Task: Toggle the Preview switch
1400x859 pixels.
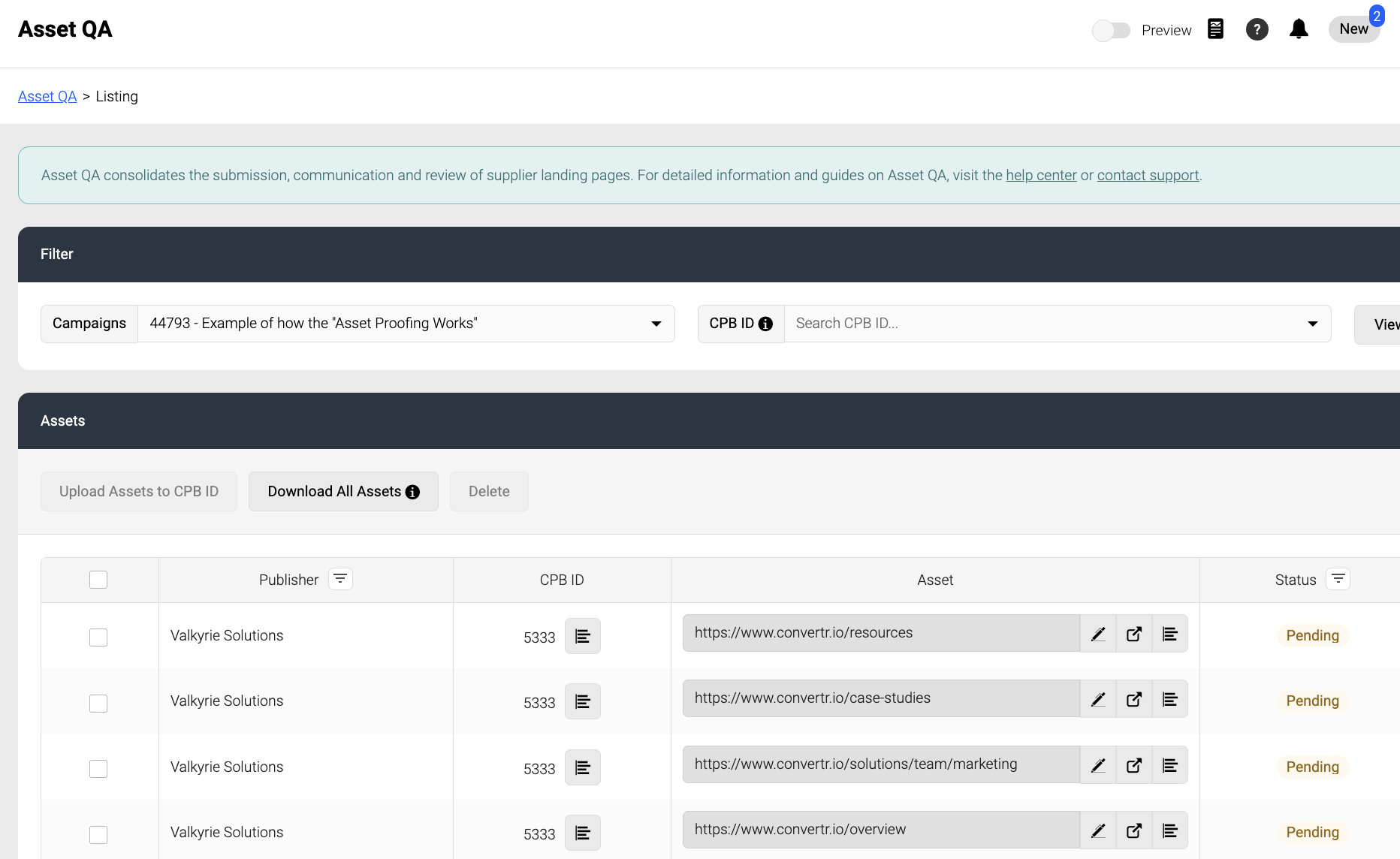Action: (x=1111, y=30)
